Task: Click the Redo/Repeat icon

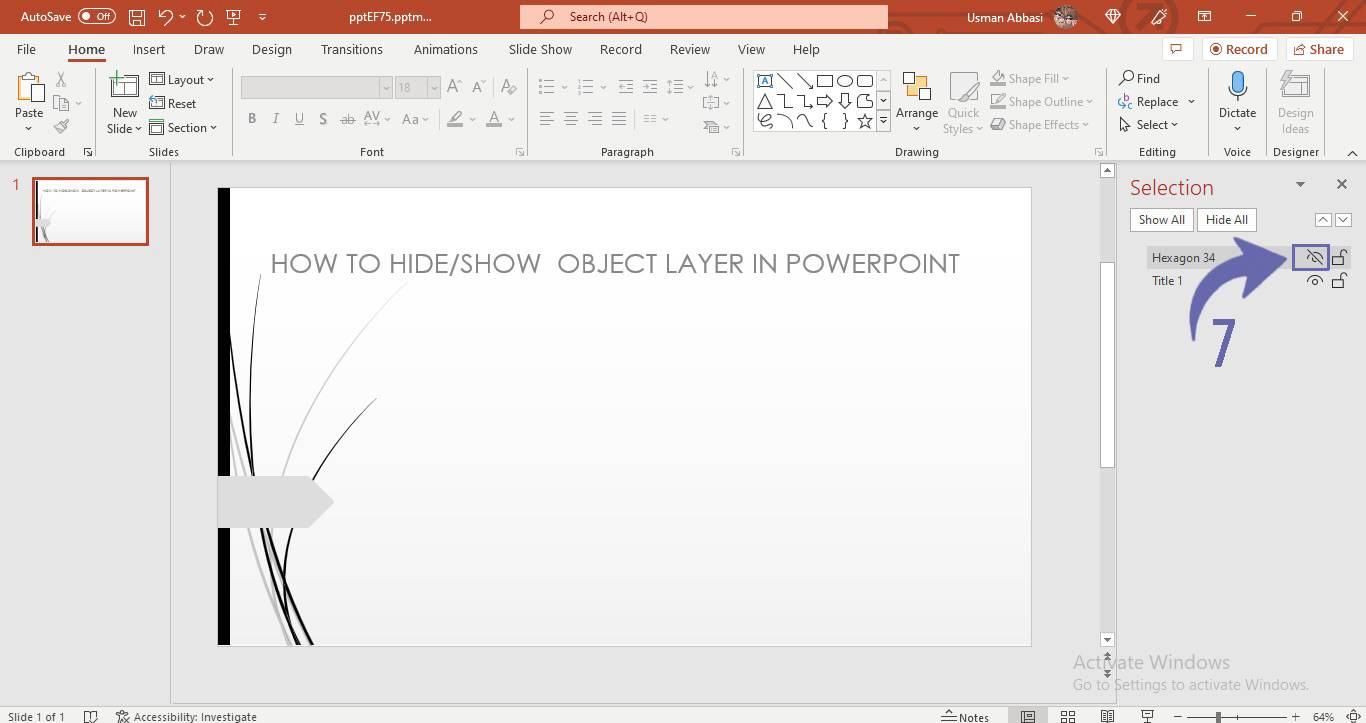Action: (x=205, y=17)
